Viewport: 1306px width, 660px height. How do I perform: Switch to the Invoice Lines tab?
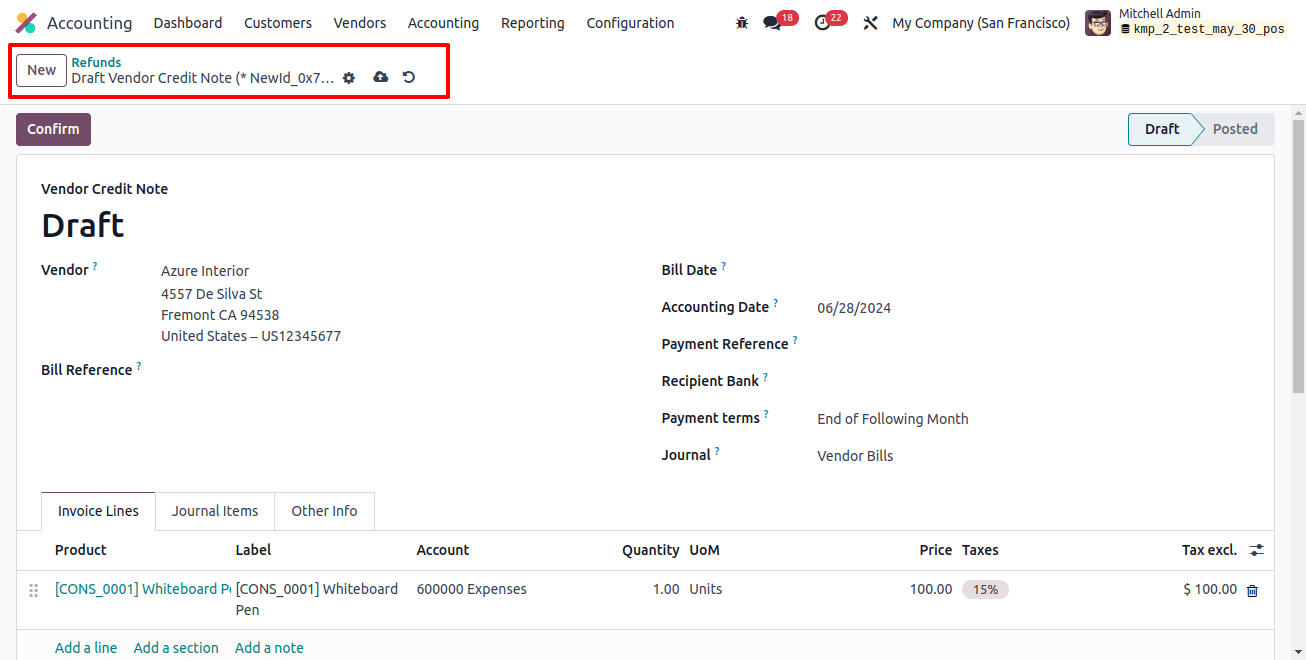tap(98, 511)
